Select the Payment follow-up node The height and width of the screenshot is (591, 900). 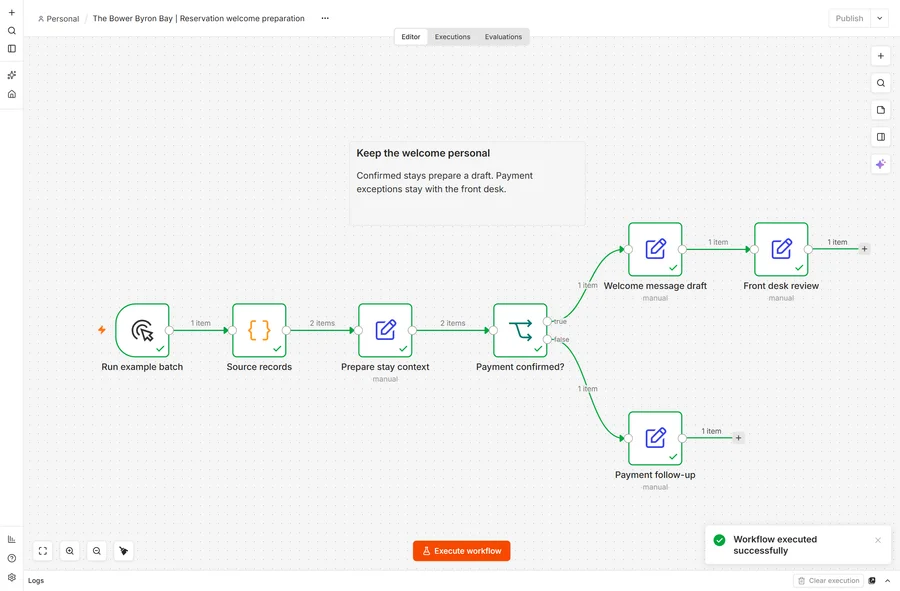(655, 438)
